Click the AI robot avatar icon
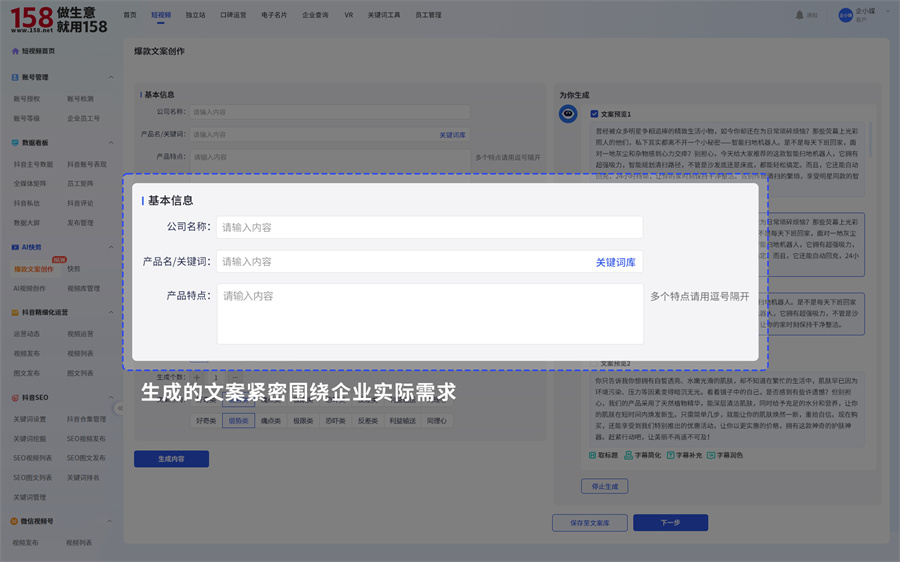The width and height of the screenshot is (900, 562). click(x=568, y=114)
